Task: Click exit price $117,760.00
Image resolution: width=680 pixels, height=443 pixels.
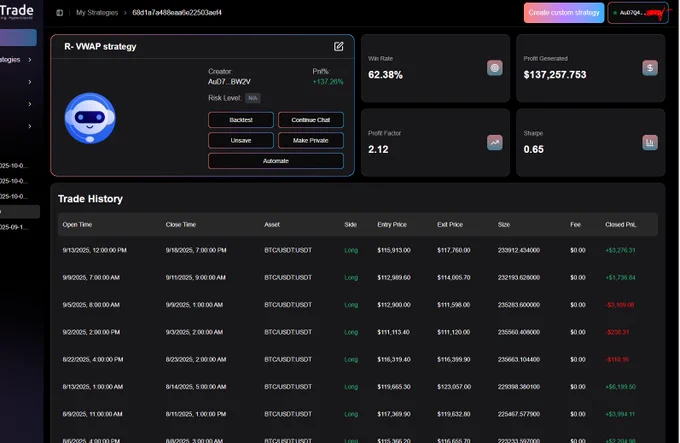Action: 454,250
